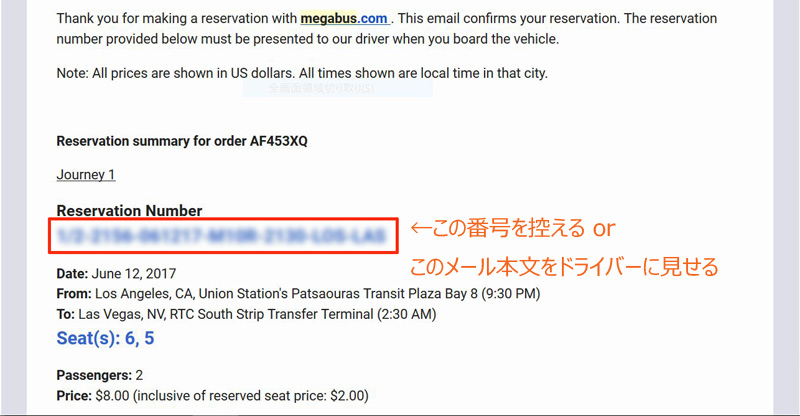The height and width of the screenshot is (416, 800).
Task: Click the underlined Journey 1 text
Action: (x=86, y=175)
